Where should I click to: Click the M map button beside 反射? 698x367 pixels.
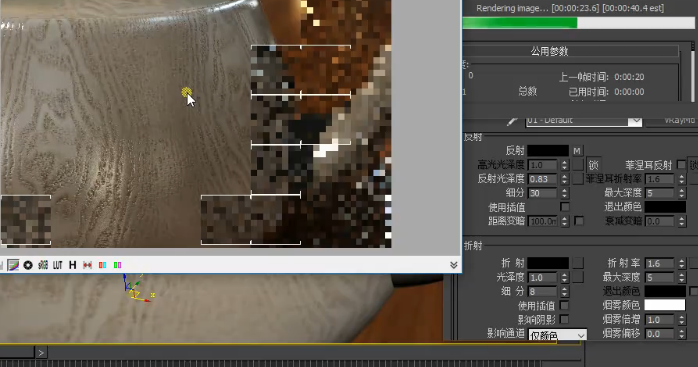(x=577, y=151)
